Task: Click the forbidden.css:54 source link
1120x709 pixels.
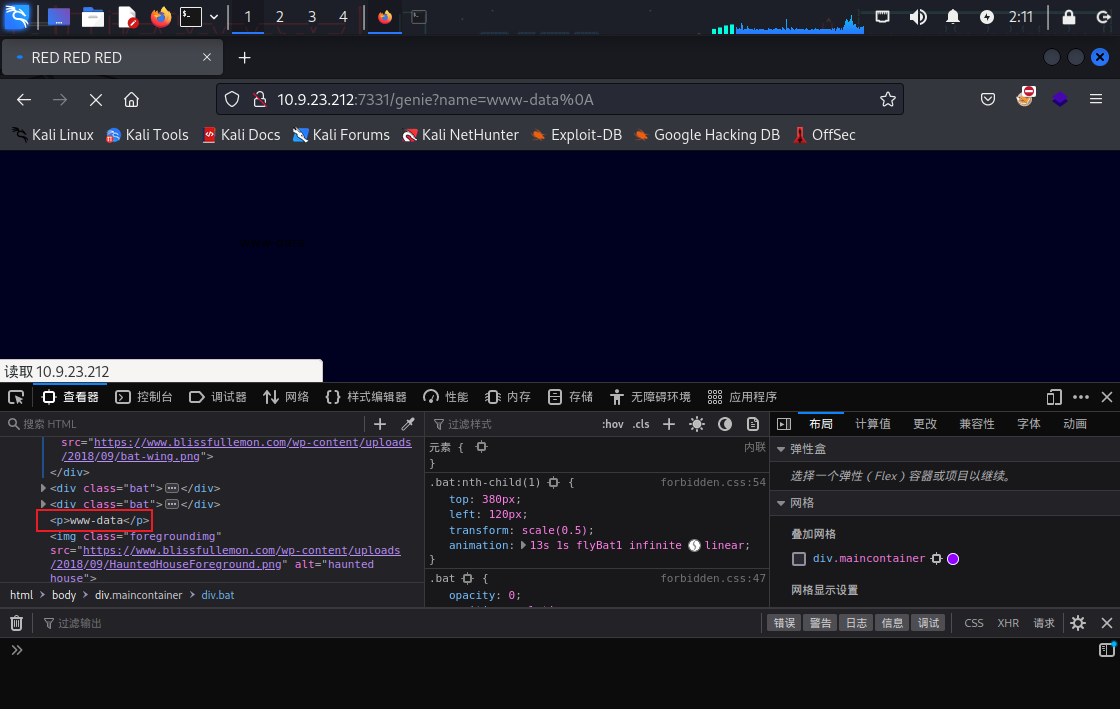Action: point(712,482)
